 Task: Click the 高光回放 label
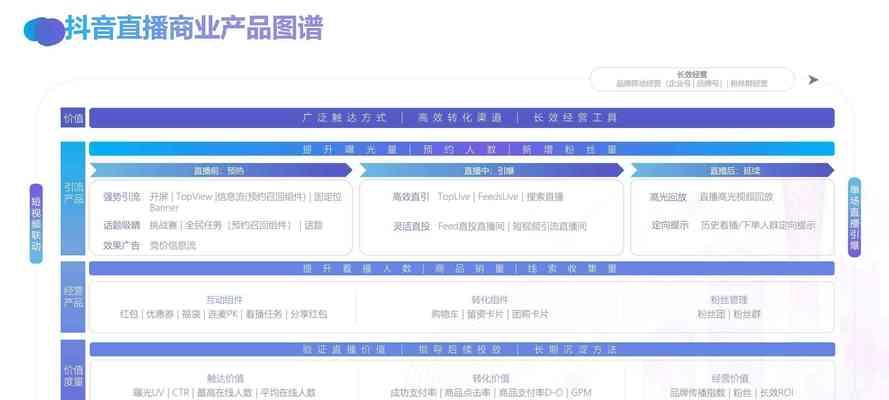(668, 197)
